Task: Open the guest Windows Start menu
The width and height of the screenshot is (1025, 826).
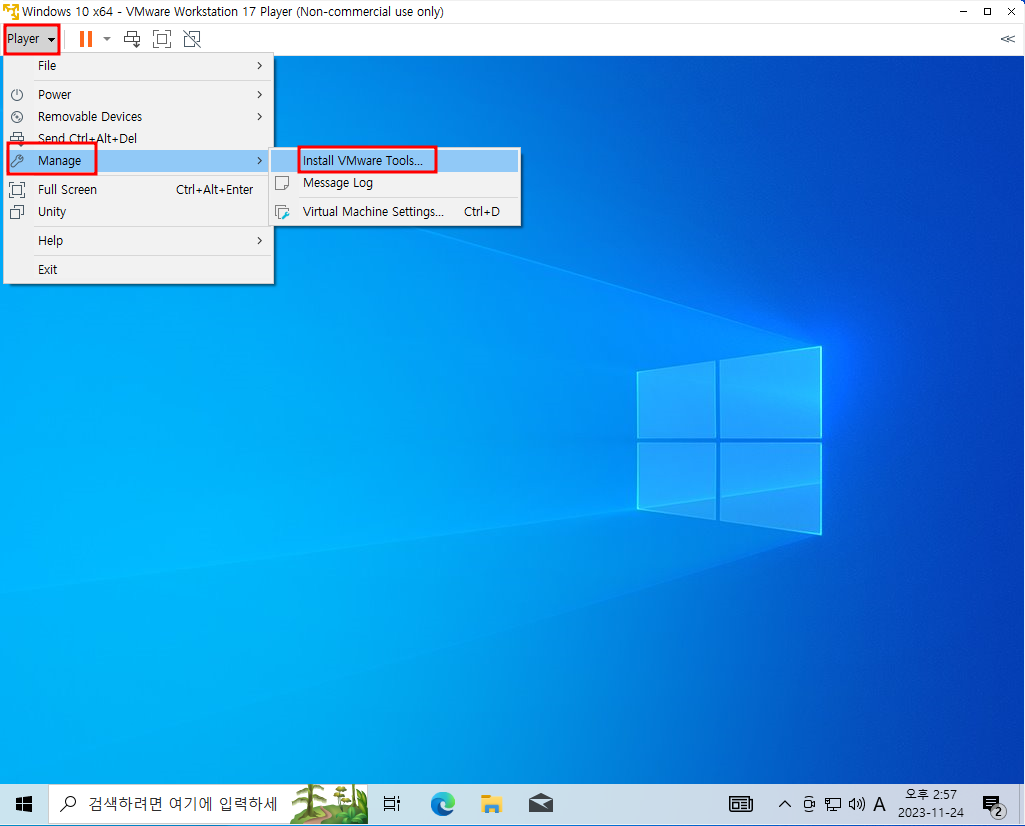Action: pyautogui.click(x=24, y=804)
